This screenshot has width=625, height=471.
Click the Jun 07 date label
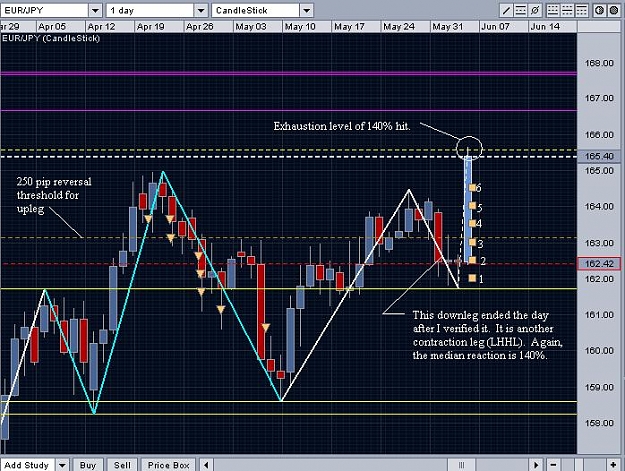point(495,27)
